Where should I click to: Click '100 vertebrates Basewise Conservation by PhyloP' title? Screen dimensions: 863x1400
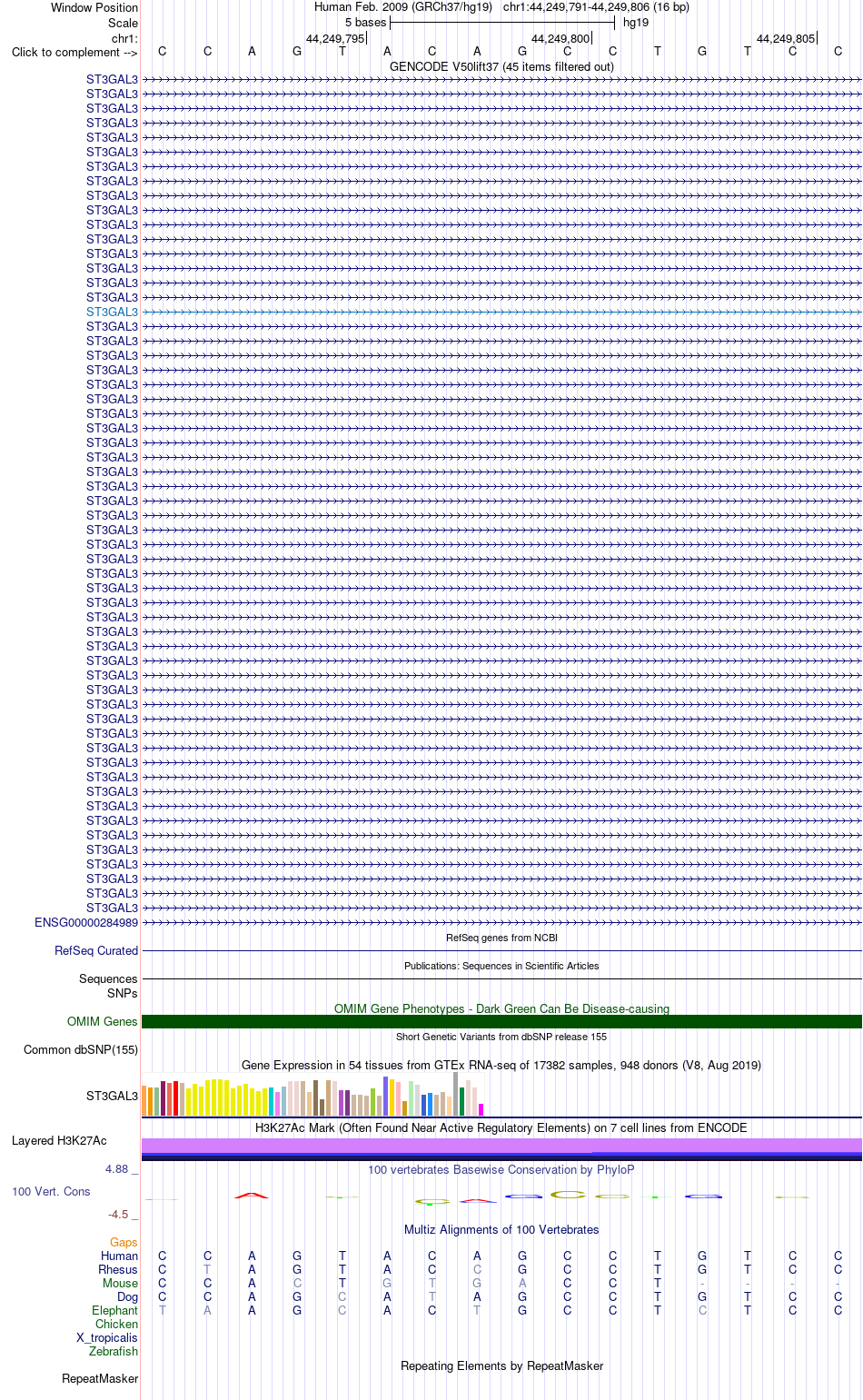point(501,1169)
